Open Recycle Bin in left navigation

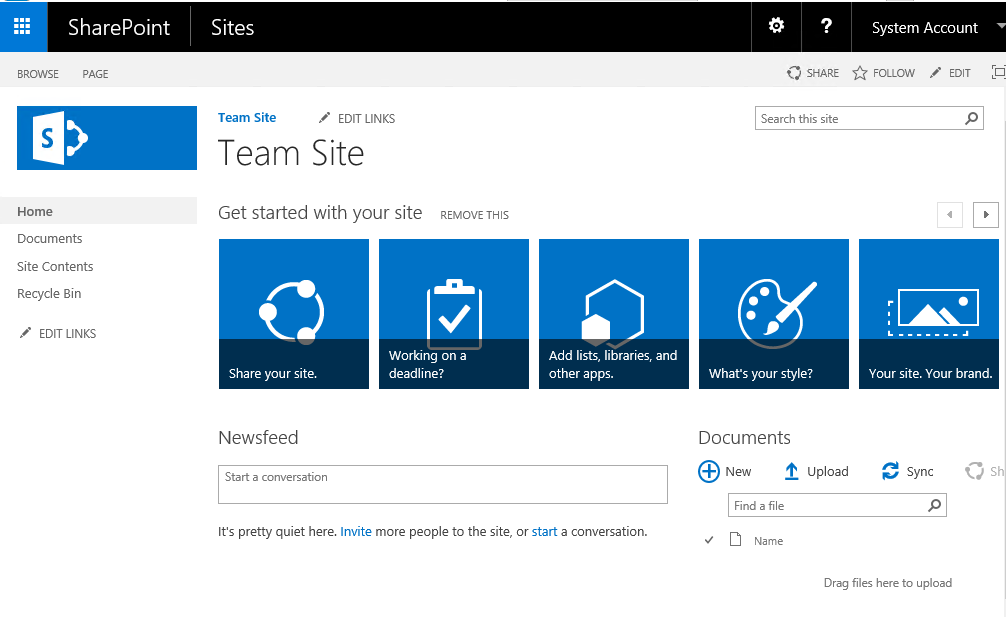coord(49,294)
